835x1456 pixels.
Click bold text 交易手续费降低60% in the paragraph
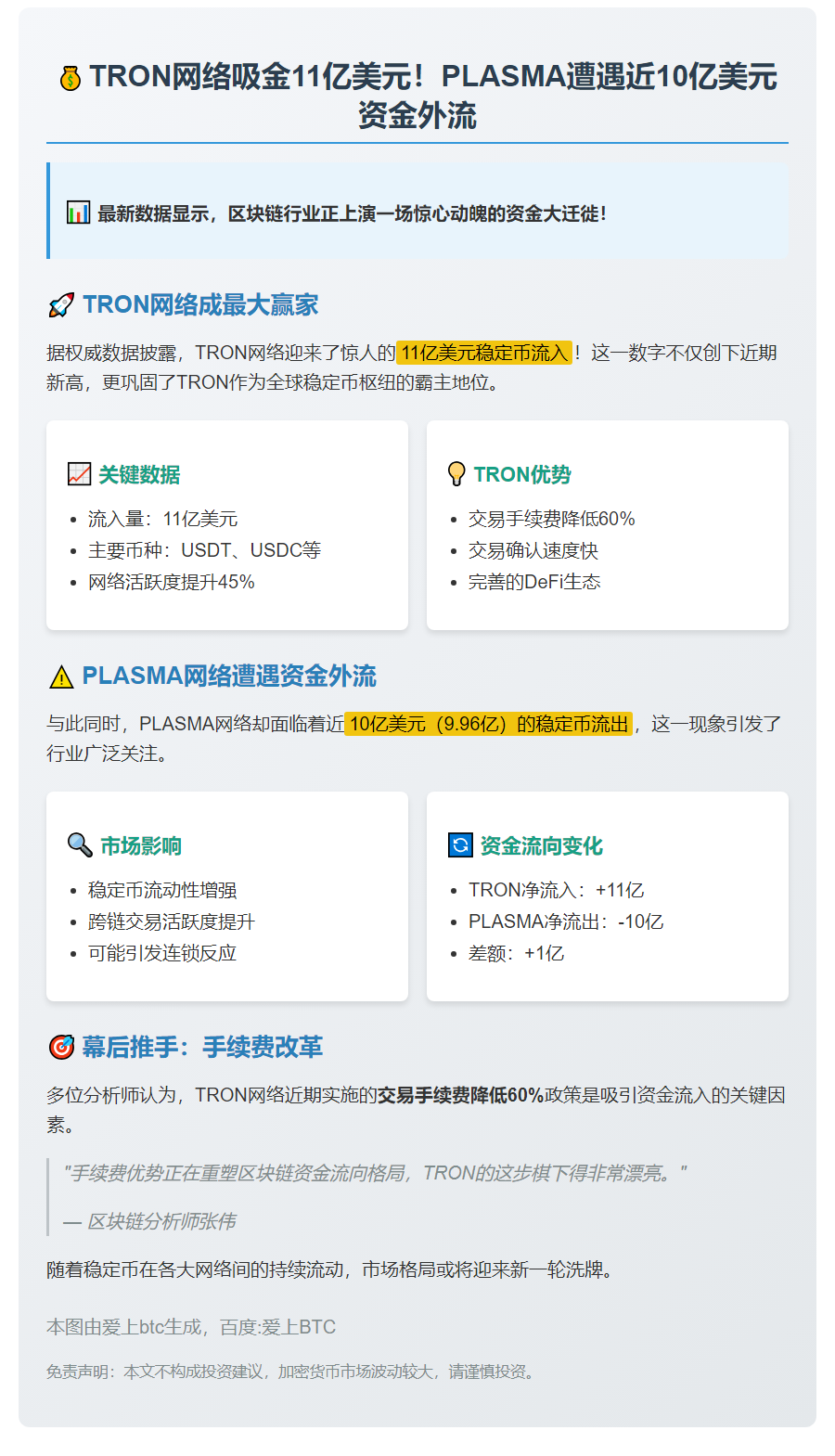(x=461, y=1095)
